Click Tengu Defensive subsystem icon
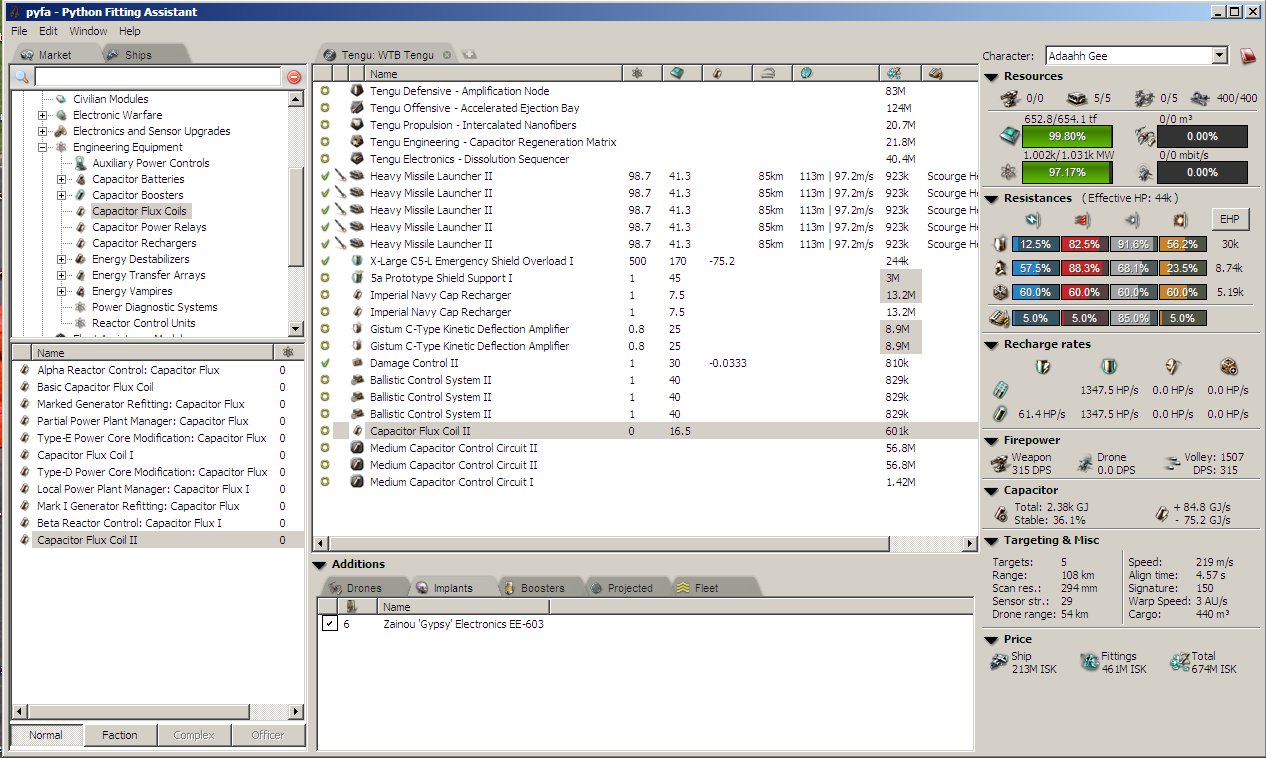Screen dimensions: 1266x758 (357, 91)
